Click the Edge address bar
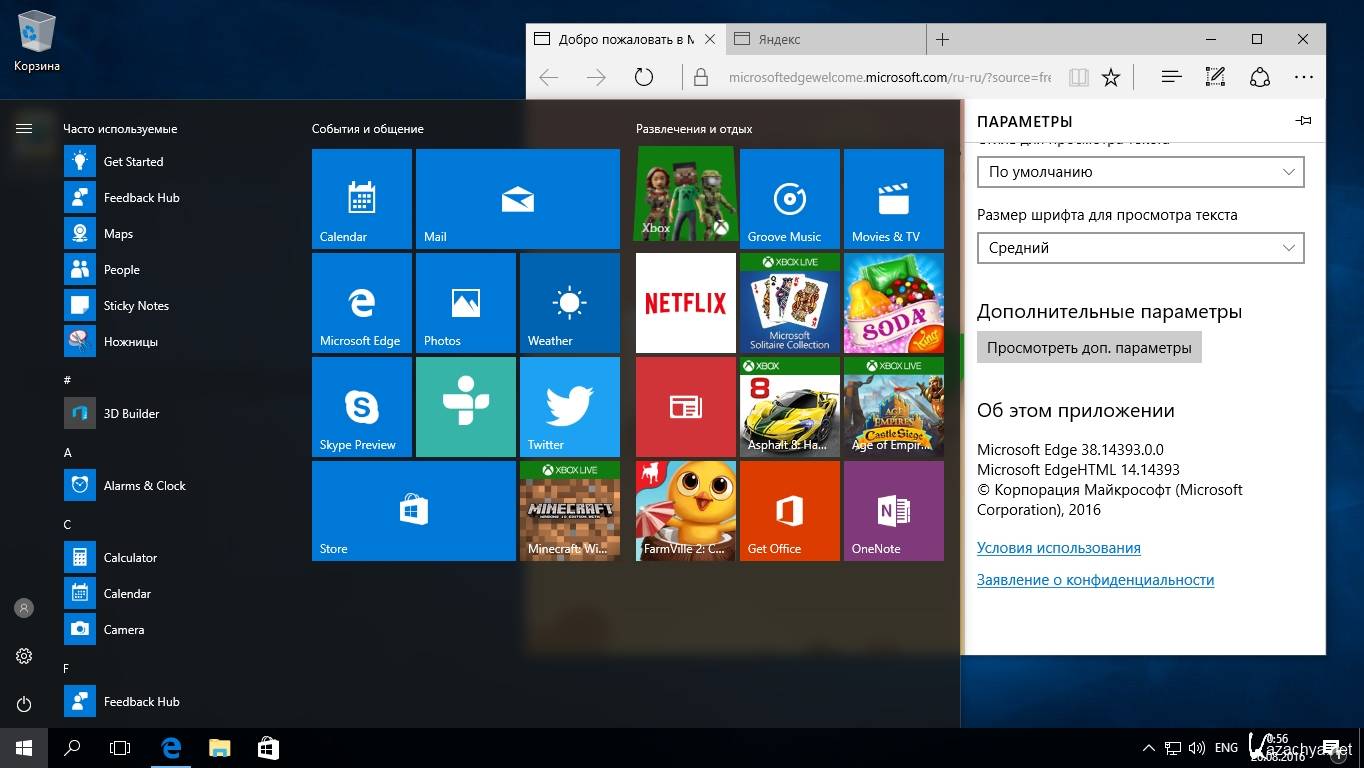The width and height of the screenshot is (1364, 768). [x=880, y=77]
